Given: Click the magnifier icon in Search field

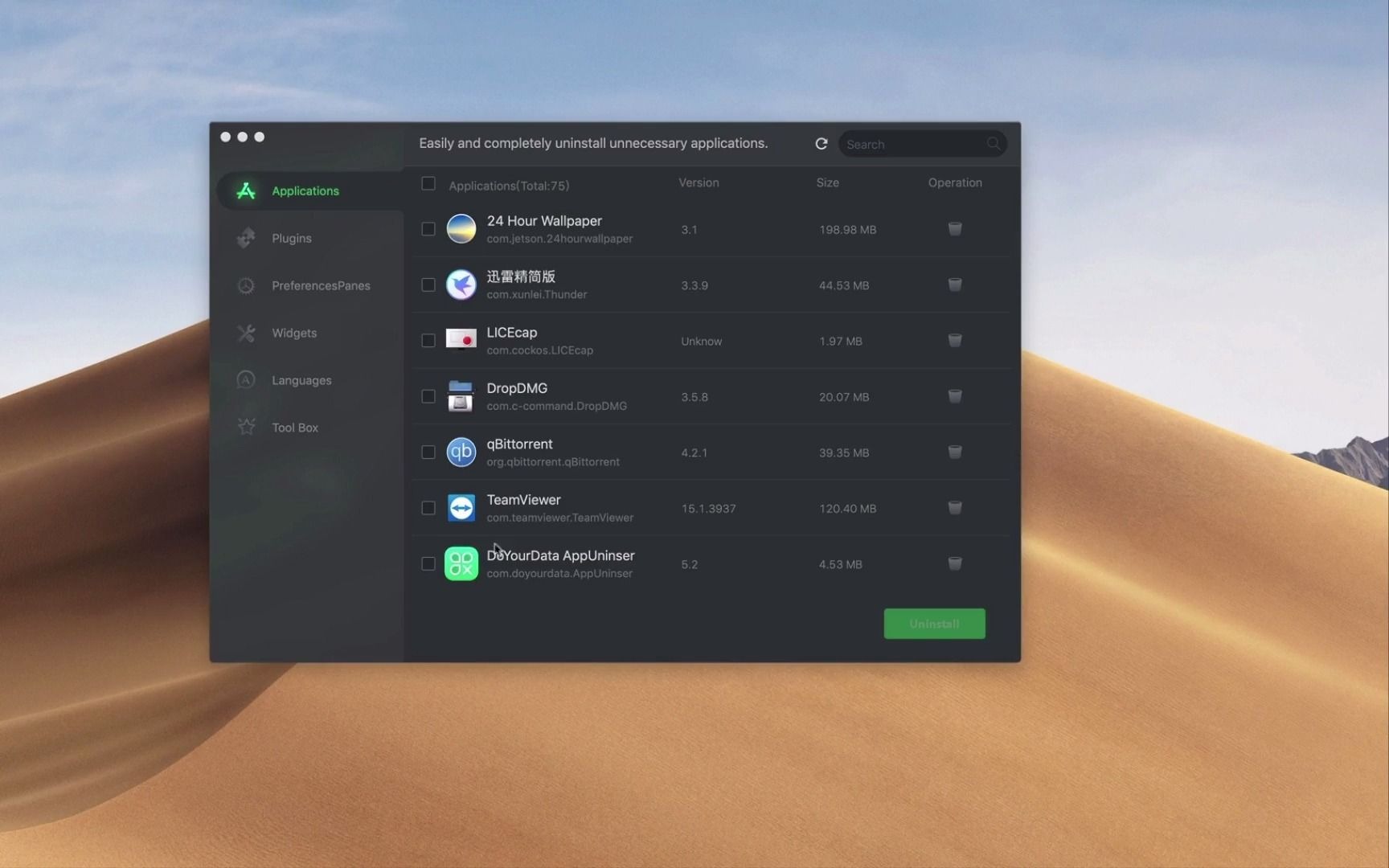Looking at the screenshot, I should tap(994, 144).
